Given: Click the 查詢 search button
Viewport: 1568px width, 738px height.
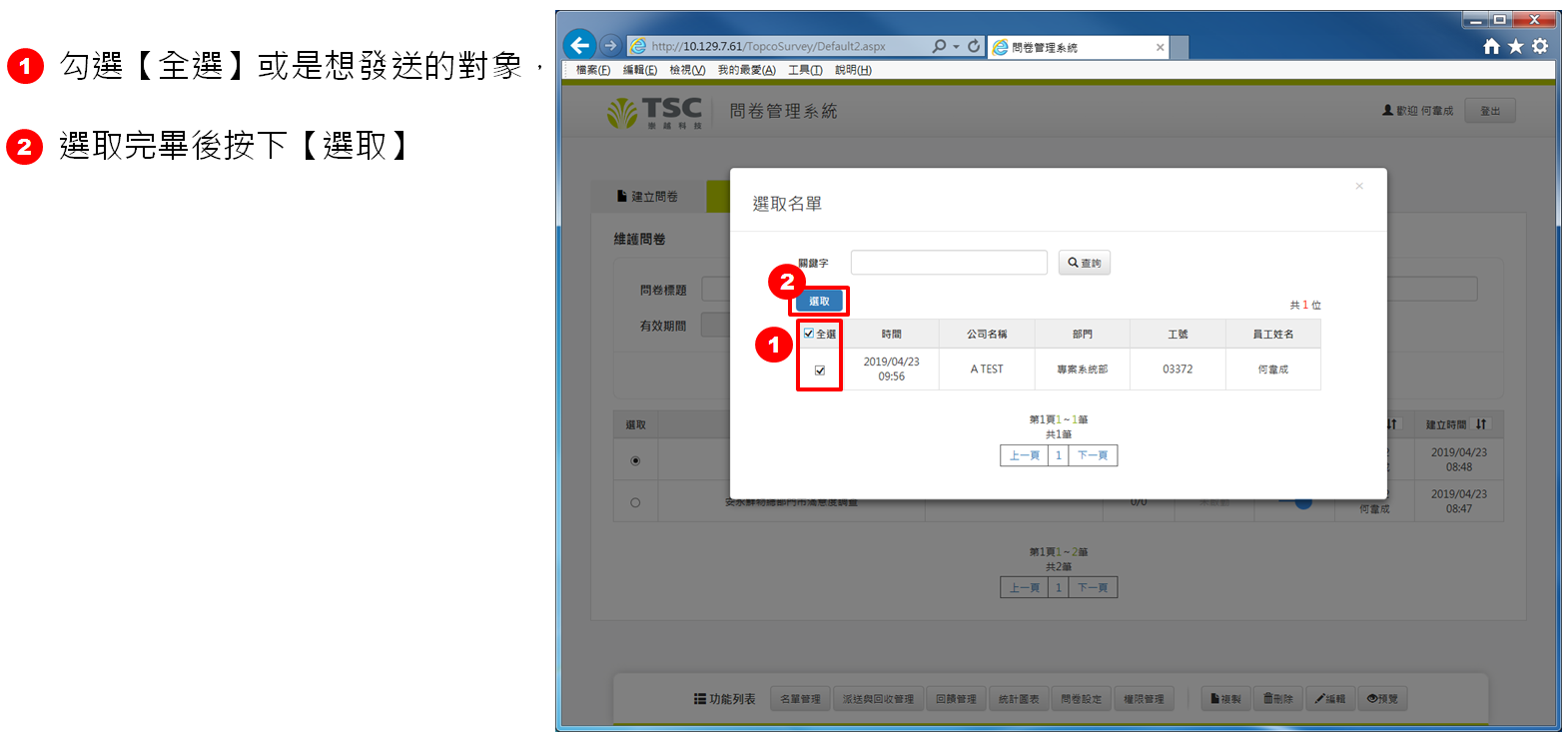Looking at the screenshot, I should click(x=1084, y=263).
